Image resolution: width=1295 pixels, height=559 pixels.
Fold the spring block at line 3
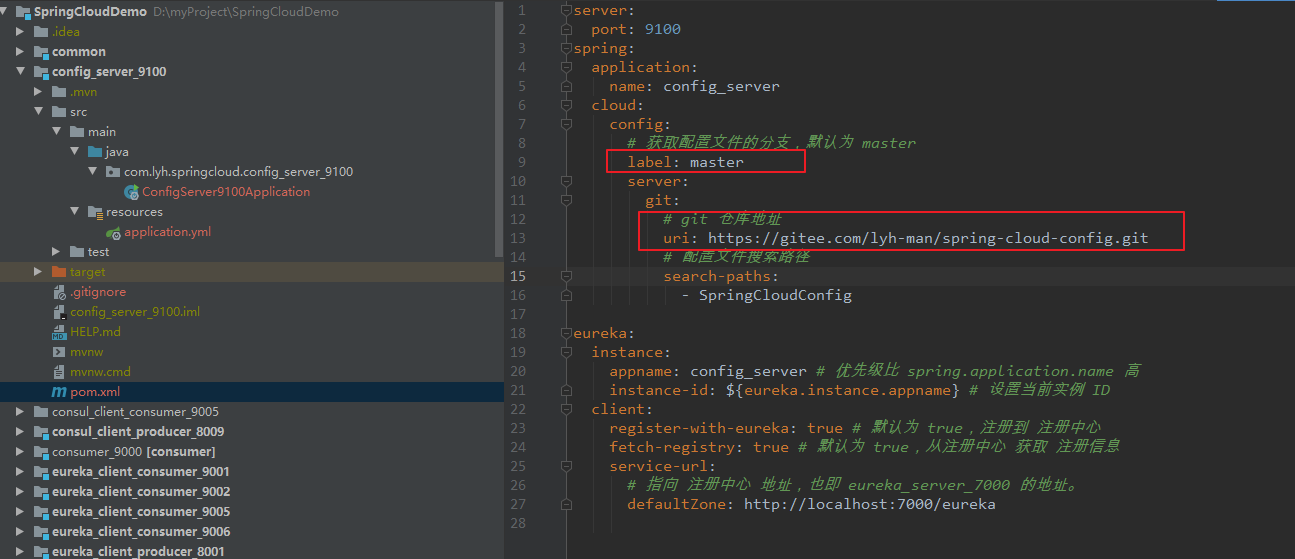click(x=566, y=49)
